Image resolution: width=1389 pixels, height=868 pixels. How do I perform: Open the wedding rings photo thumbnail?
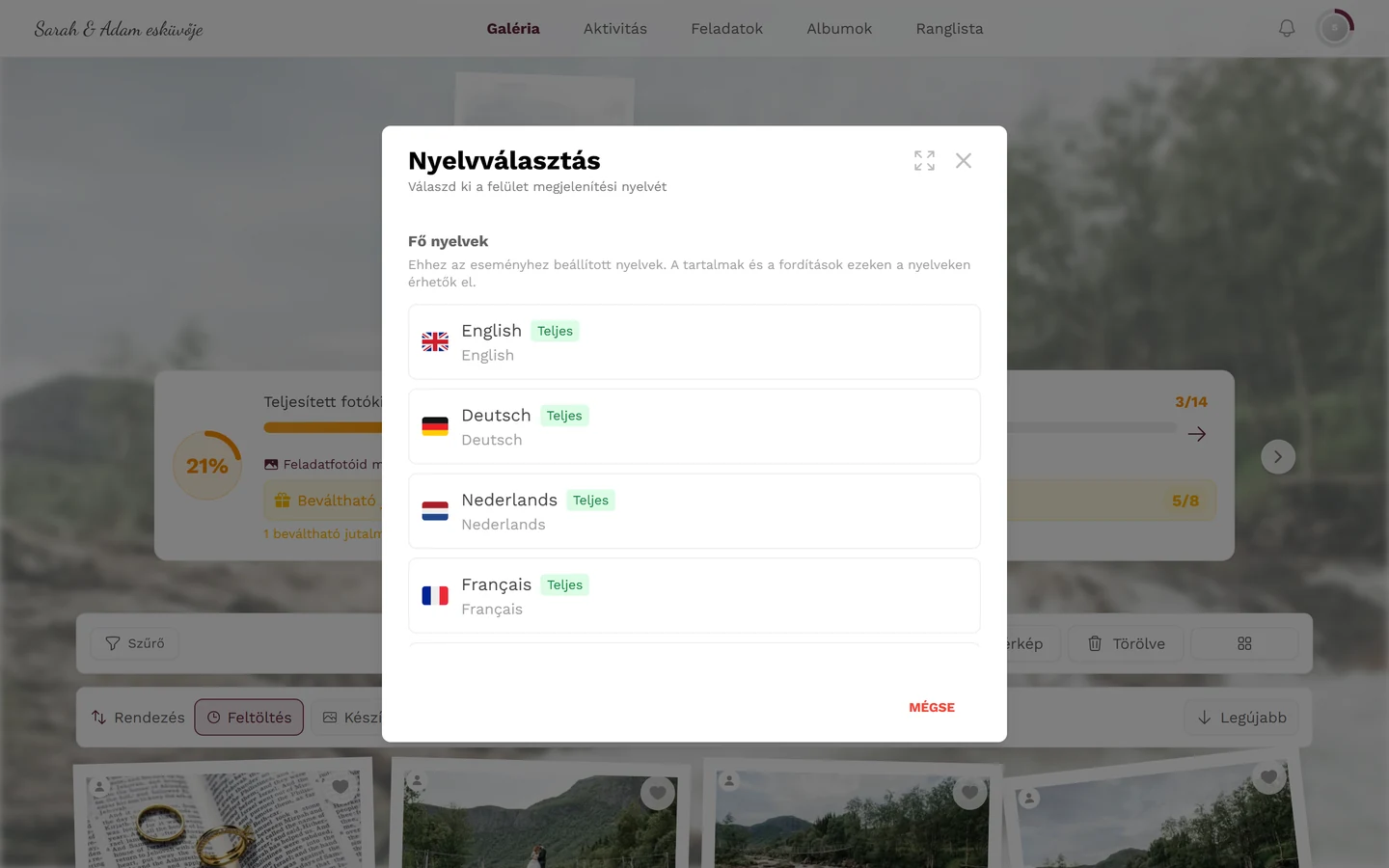(x=224, y=818)
